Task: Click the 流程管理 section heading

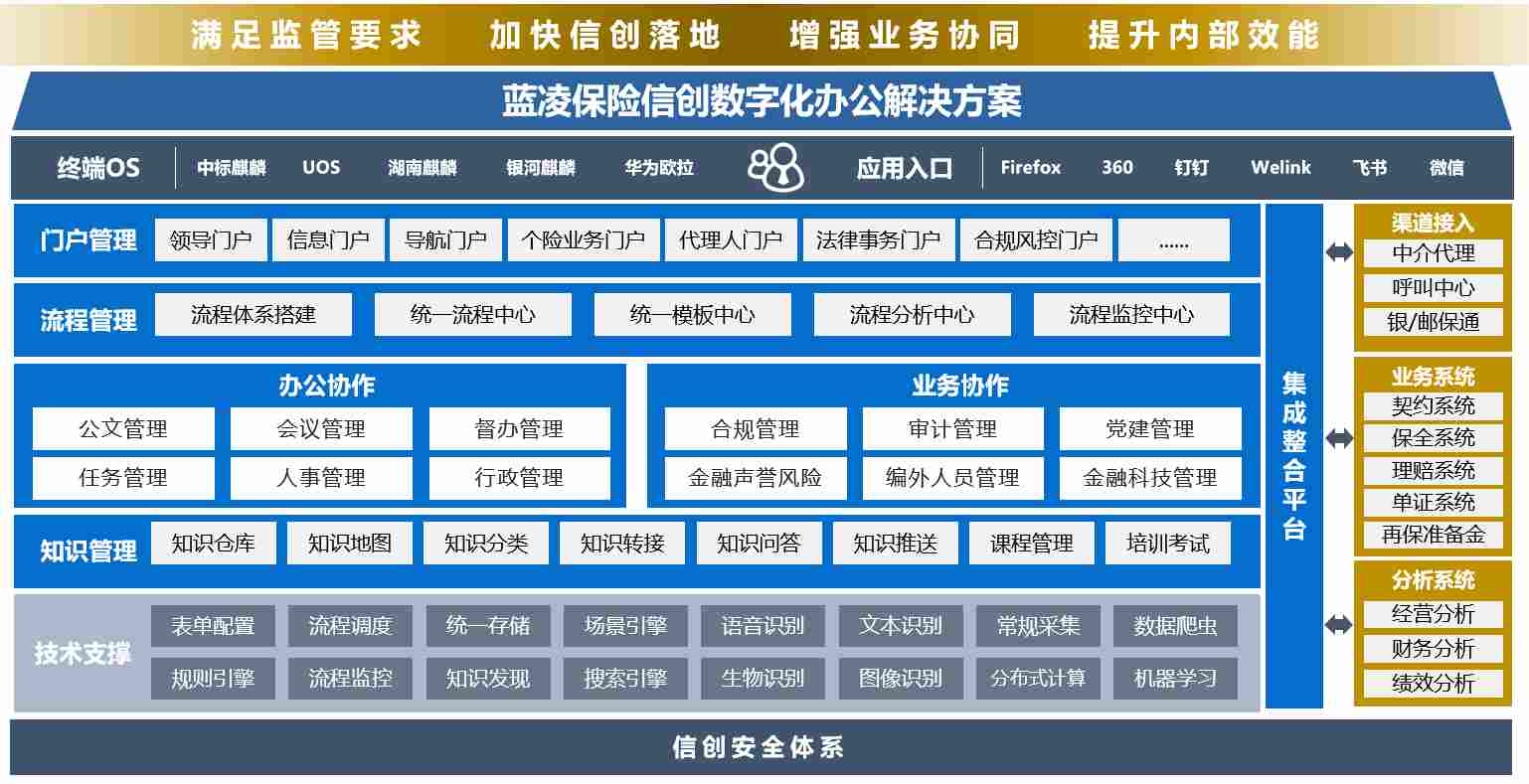Action: 88,320
